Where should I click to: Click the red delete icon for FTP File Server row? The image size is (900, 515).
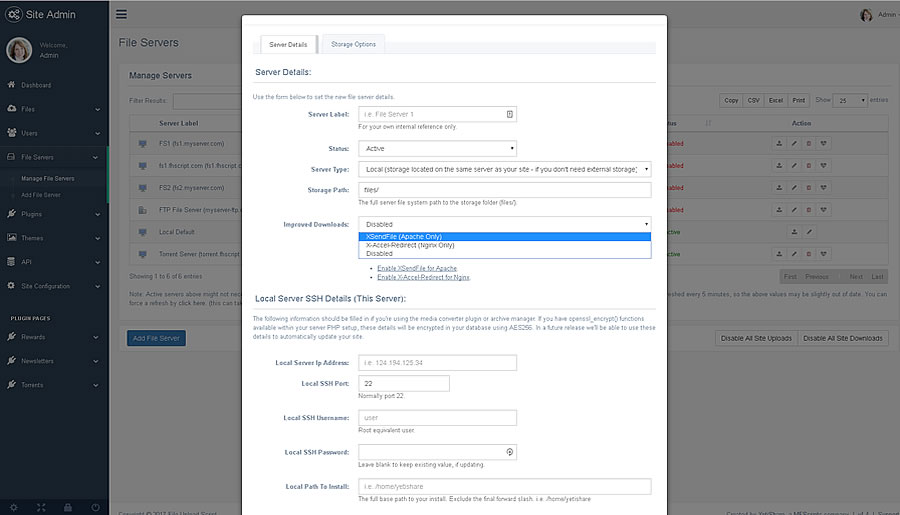click(x=809, y=210)
